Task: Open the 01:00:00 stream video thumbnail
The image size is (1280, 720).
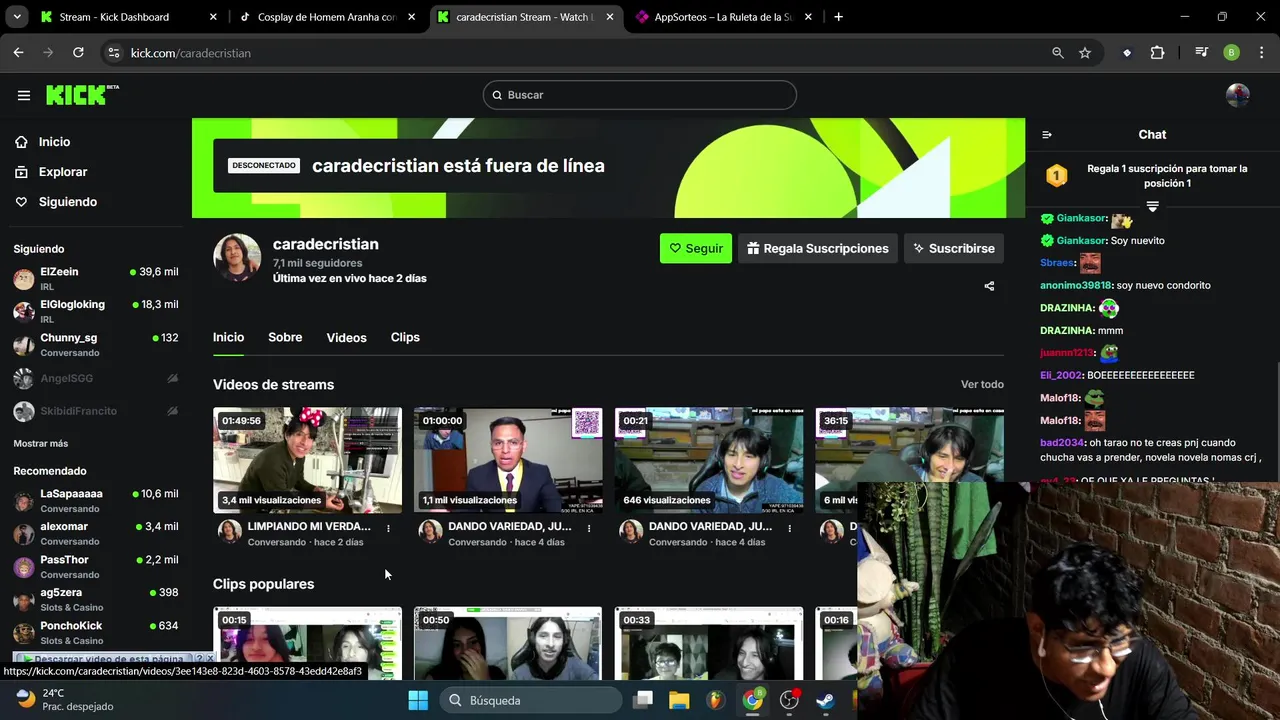Action: pos(508,460)
